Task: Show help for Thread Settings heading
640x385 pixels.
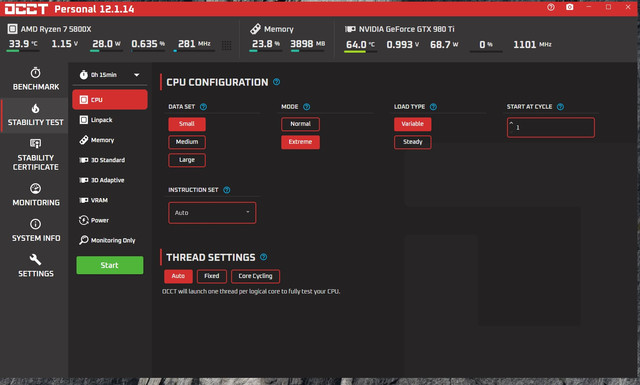Action: tap(264, 257)
